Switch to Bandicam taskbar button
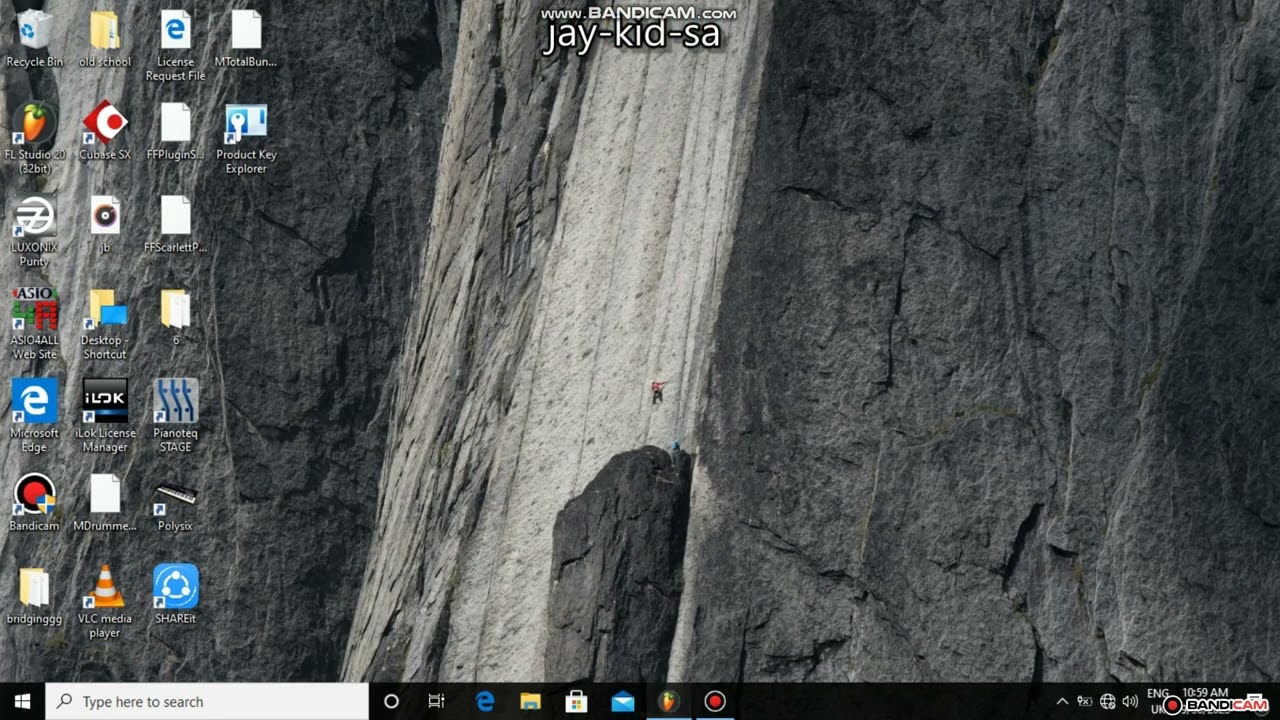This screenshot has width=1280, height=720. coord(714,702)
